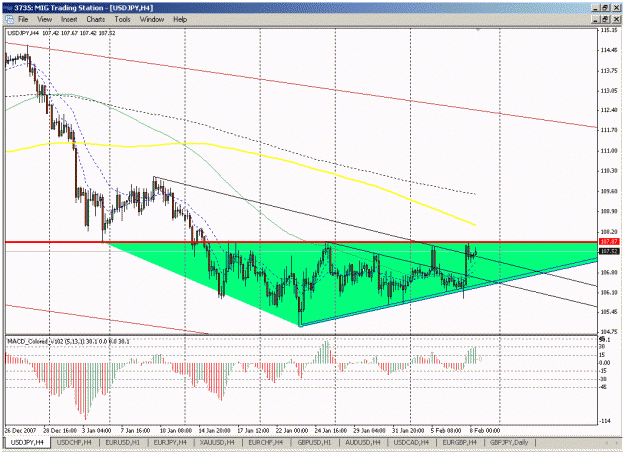Open the Window menu
625x452 pixels.
pos(151,19)
